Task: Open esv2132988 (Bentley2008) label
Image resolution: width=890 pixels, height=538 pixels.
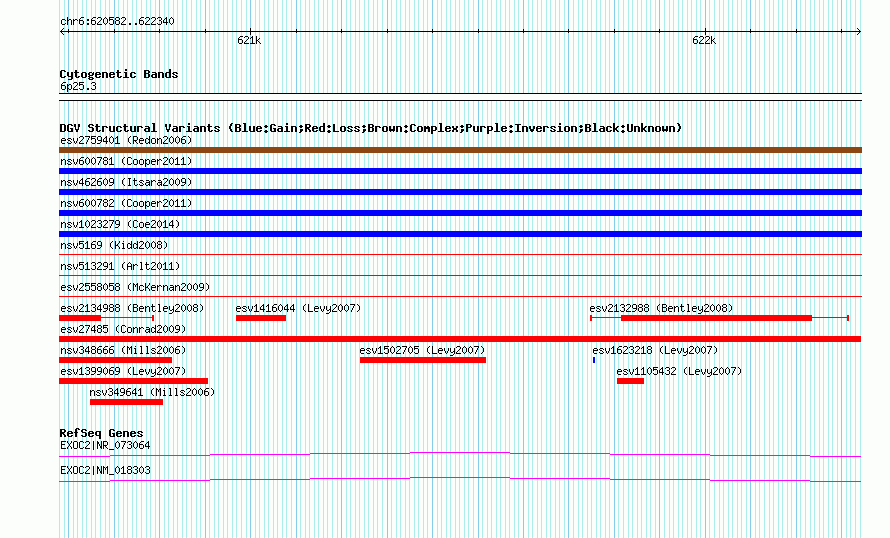Action: (x=661, y=308)
